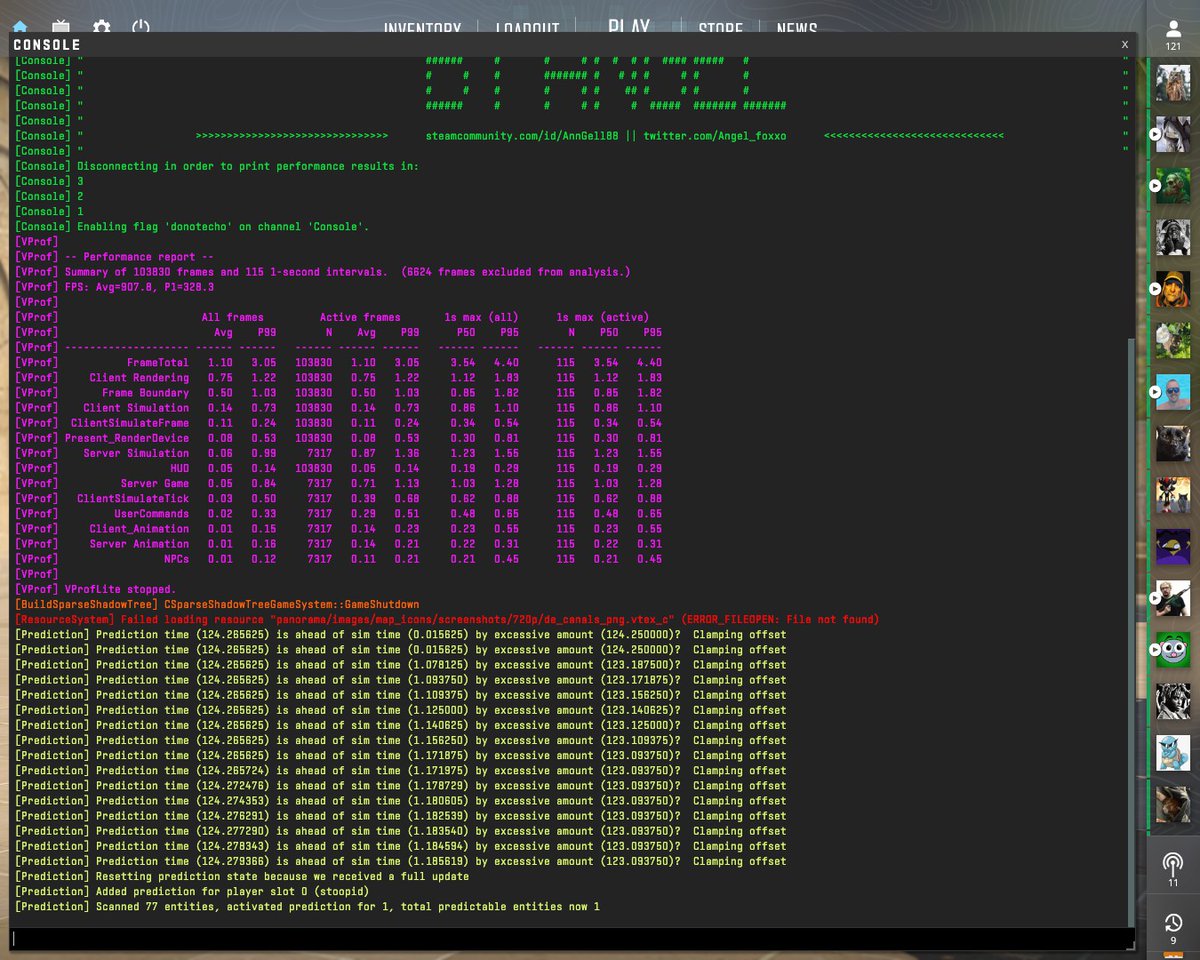
Task: Close the console window
Action: pos(1124,44)
